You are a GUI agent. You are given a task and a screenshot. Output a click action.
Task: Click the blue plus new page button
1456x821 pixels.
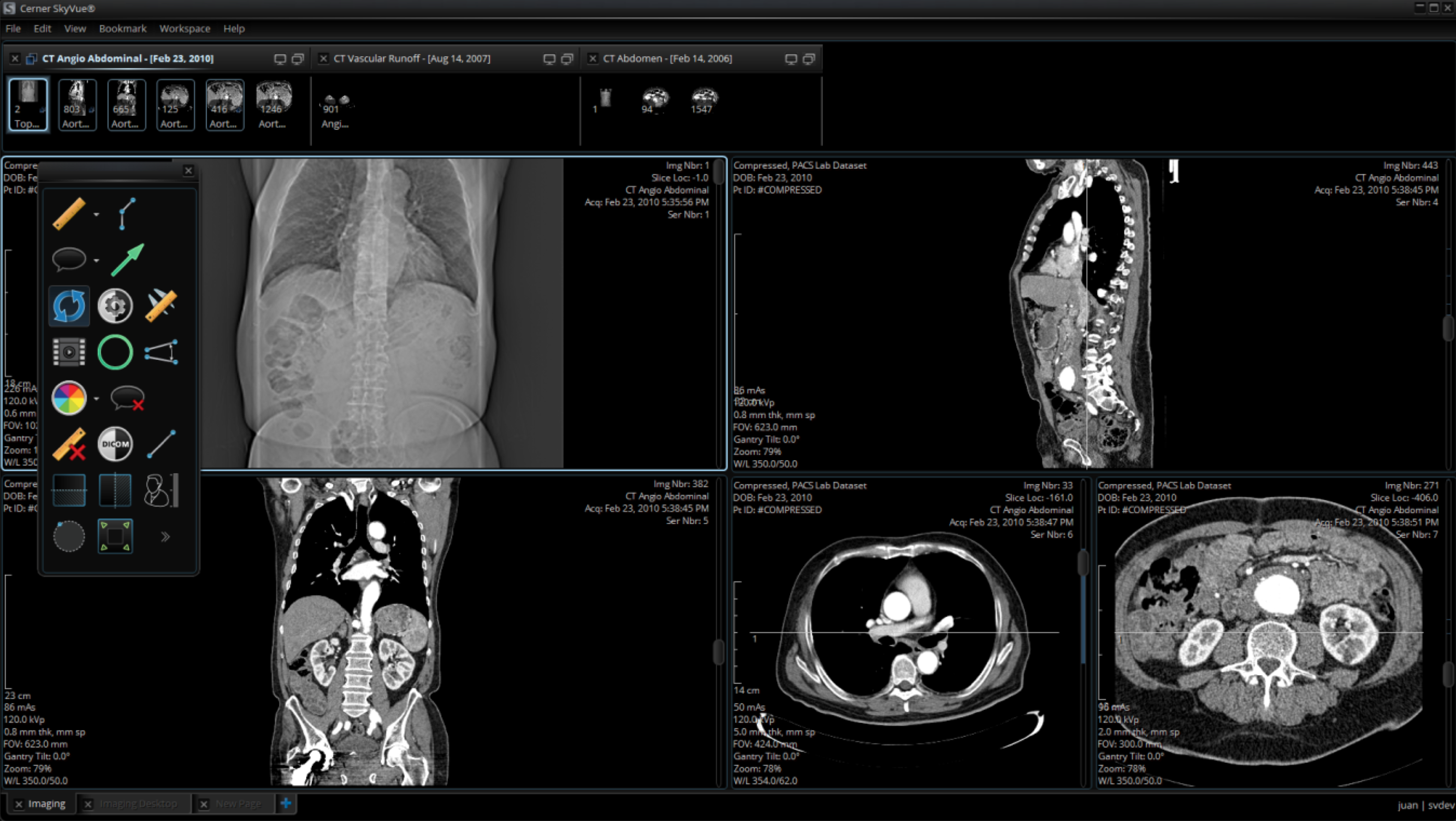(x=286, y=803)
